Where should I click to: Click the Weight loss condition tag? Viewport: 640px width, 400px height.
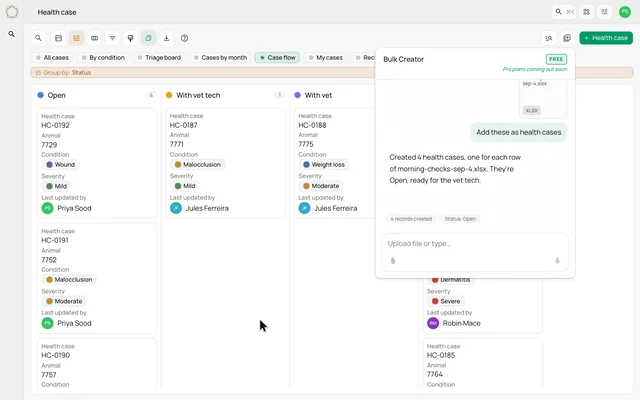click(x=324, y=164)
